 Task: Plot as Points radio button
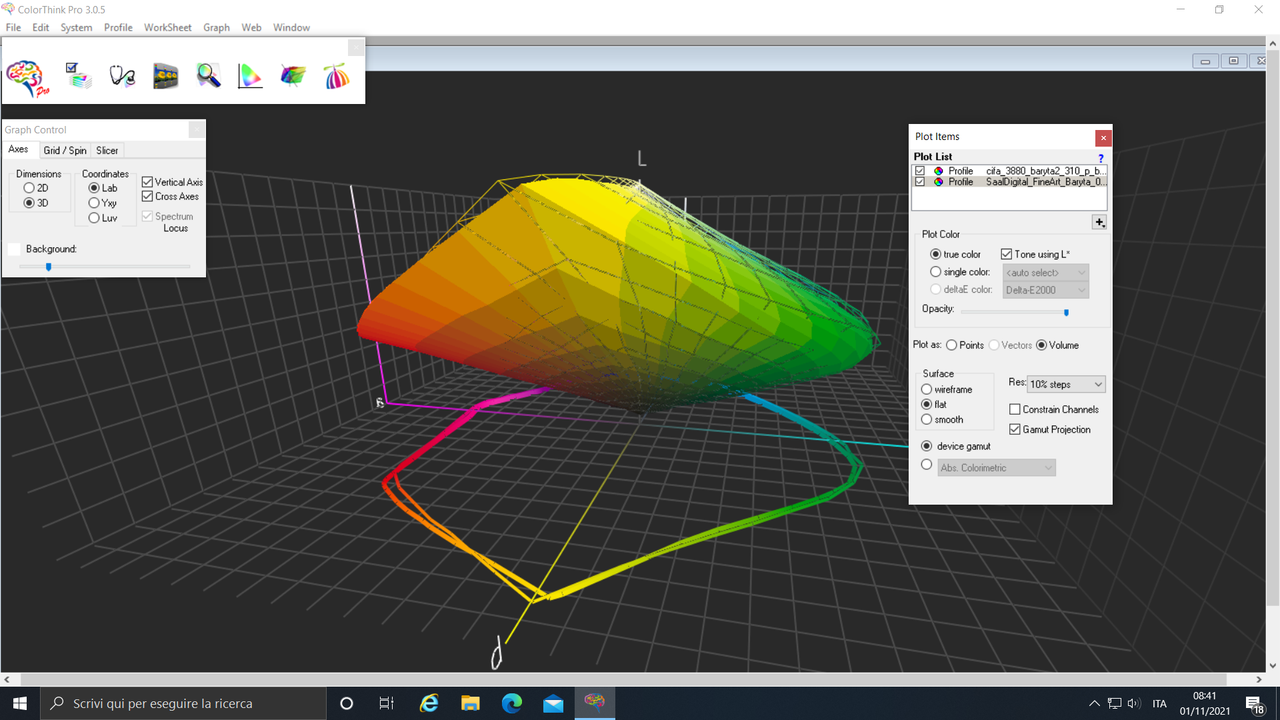point(952,345)
